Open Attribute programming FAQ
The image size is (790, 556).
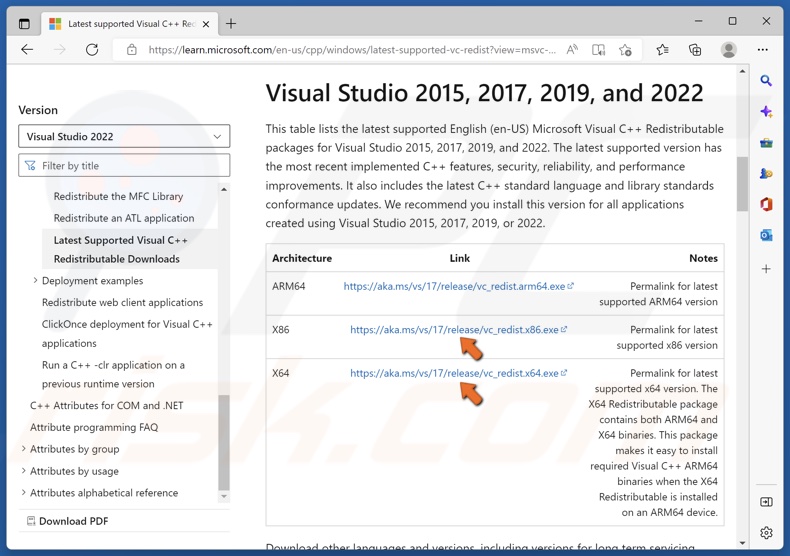(94, 427)
